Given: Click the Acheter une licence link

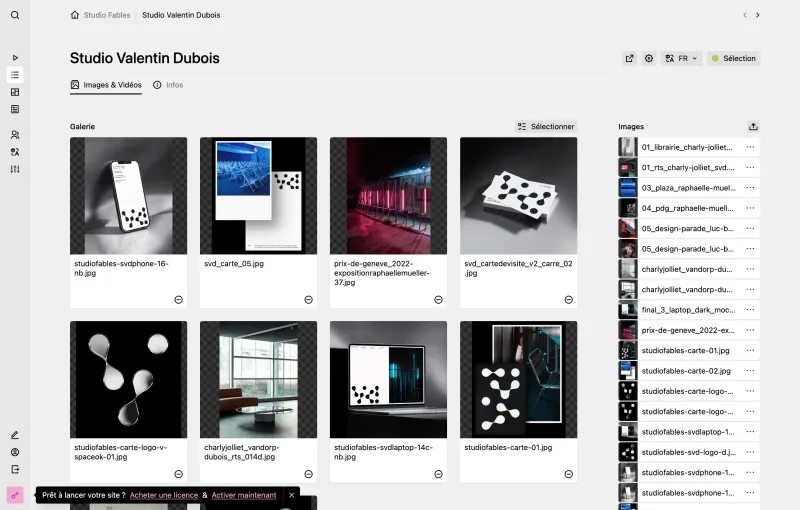Looking at the screenshot, I should pyautogui.click(x=164, y=495).
